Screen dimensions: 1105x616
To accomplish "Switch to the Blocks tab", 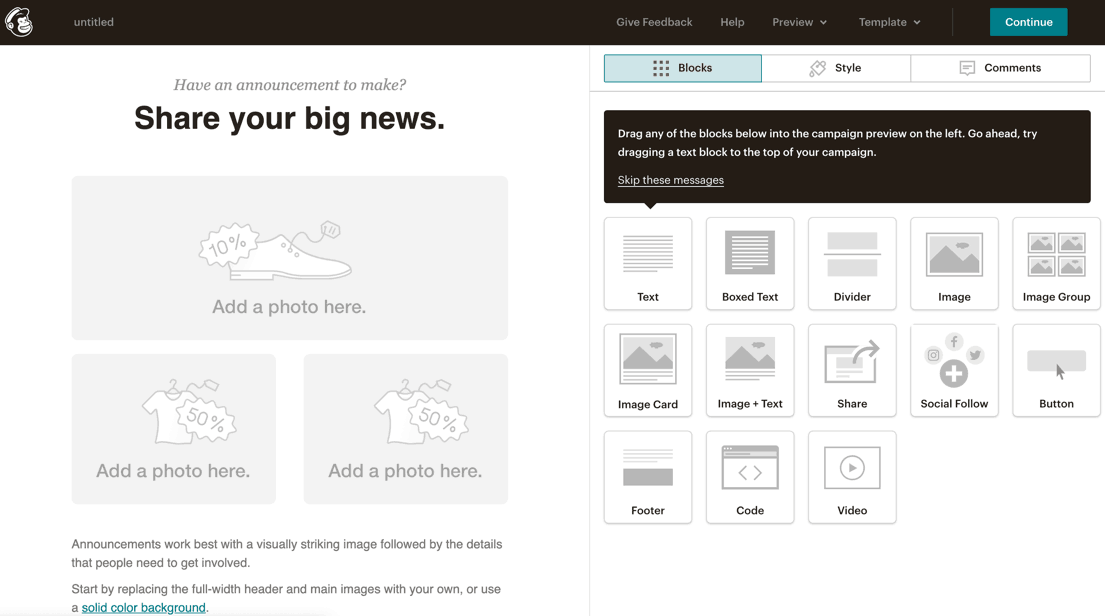I will (682, 68).
